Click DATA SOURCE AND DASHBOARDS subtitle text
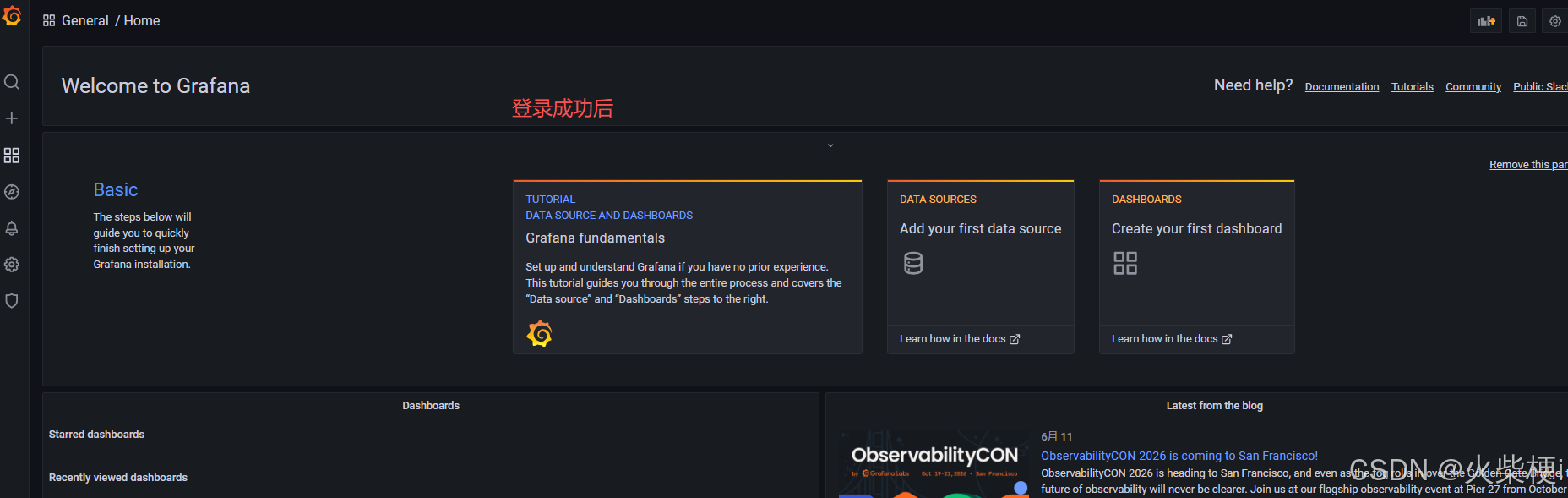 click(x=609, y=216)
